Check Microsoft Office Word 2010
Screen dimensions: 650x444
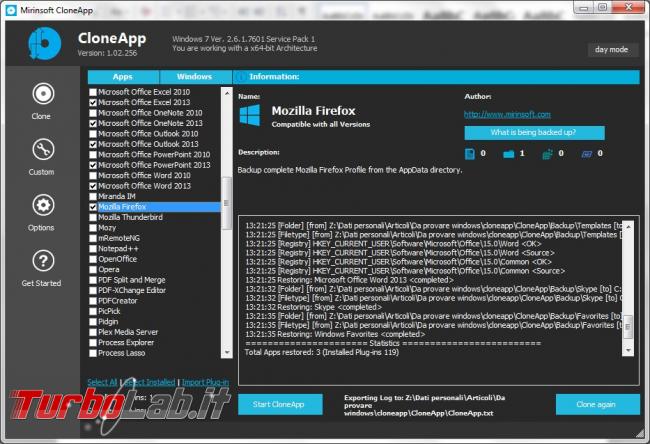tap(93, 176)
